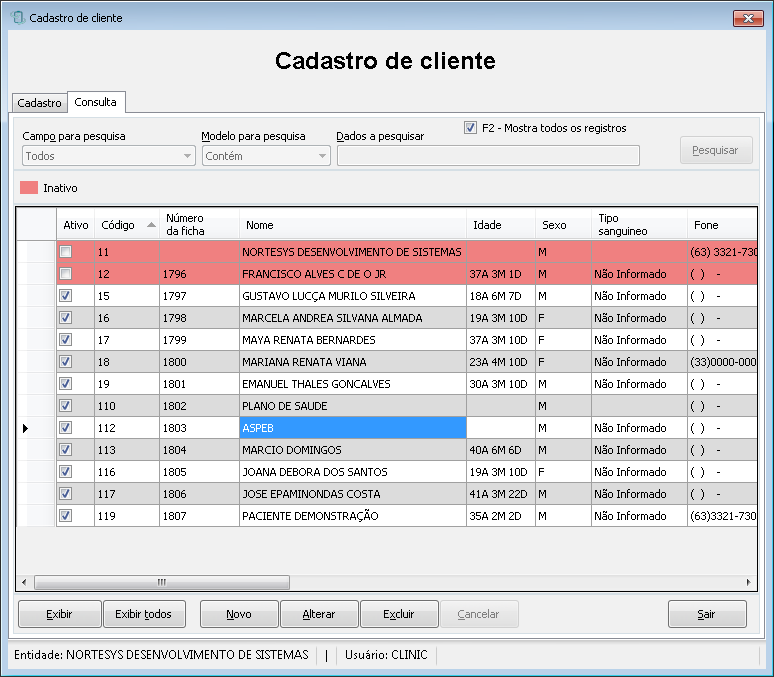This screenshot has width=774, height=677.
Task: Select NORTESYS DESENVOLVIMENTO DE SISTEMAS name cell
Action: click(353, 252)
